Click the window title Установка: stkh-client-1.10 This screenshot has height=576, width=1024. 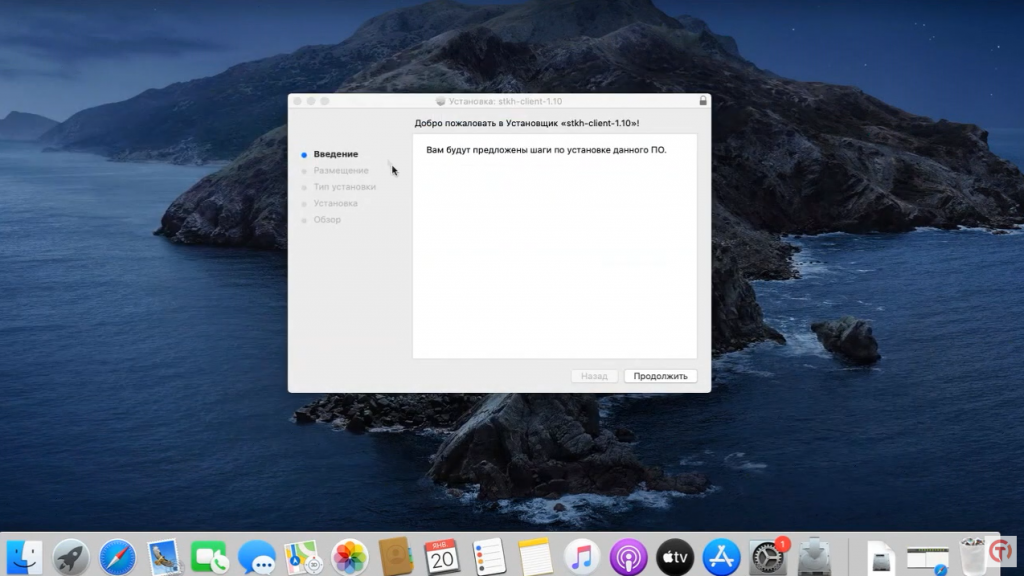[505, 101]
